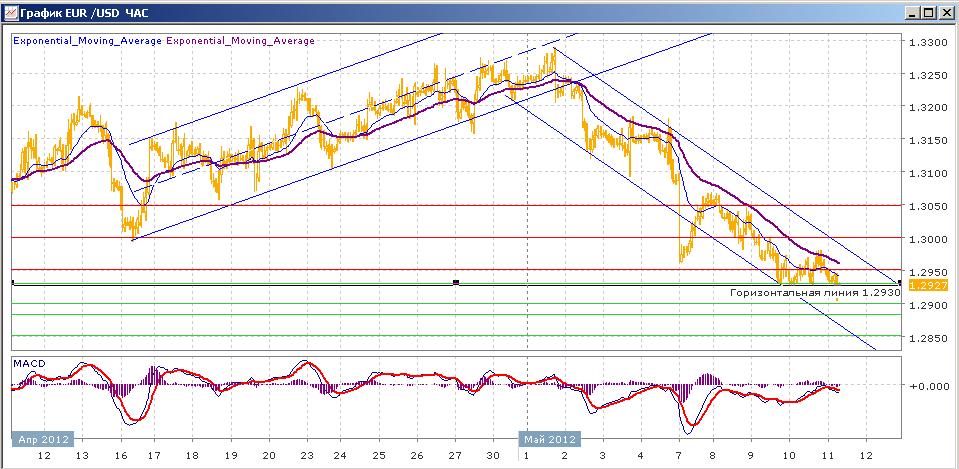Minimize the EUR/USD chart window
The image size is (959, 469).
(913, 12)
